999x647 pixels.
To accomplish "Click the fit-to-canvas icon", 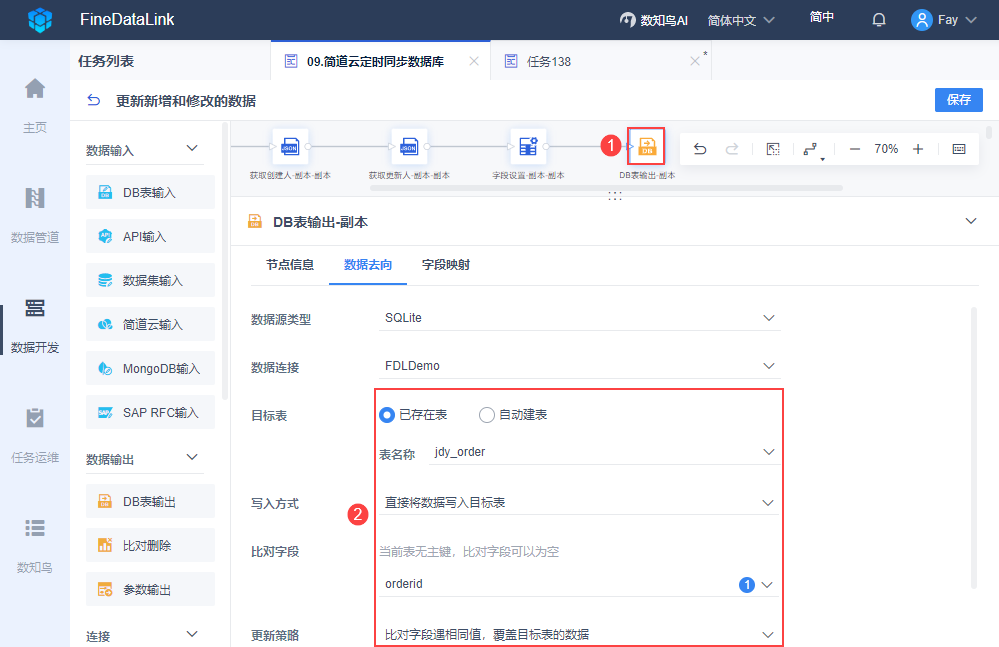I will click(x=773, y=149).
